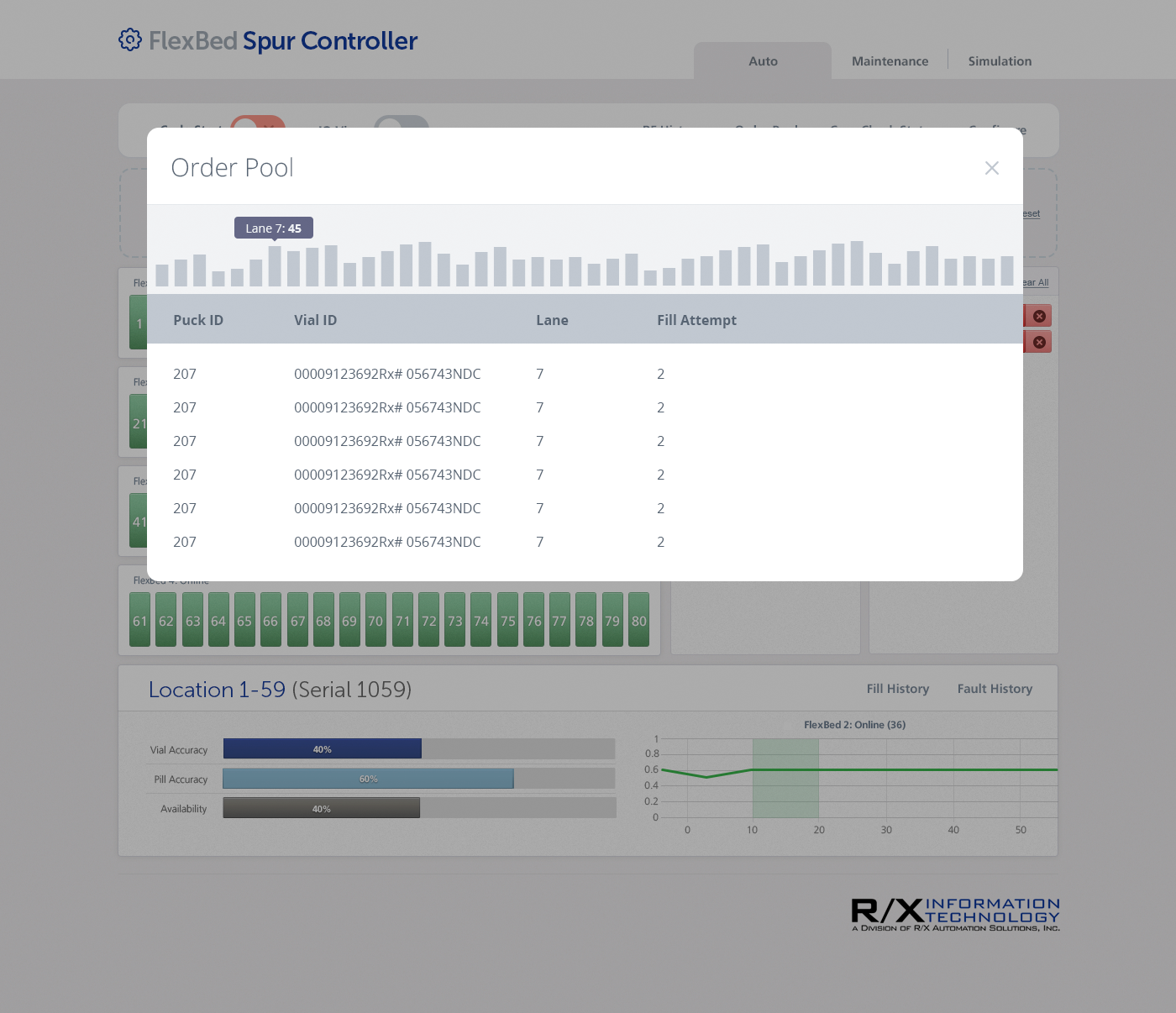
Task: Select location 80 cell
Action: pos(638,620)
